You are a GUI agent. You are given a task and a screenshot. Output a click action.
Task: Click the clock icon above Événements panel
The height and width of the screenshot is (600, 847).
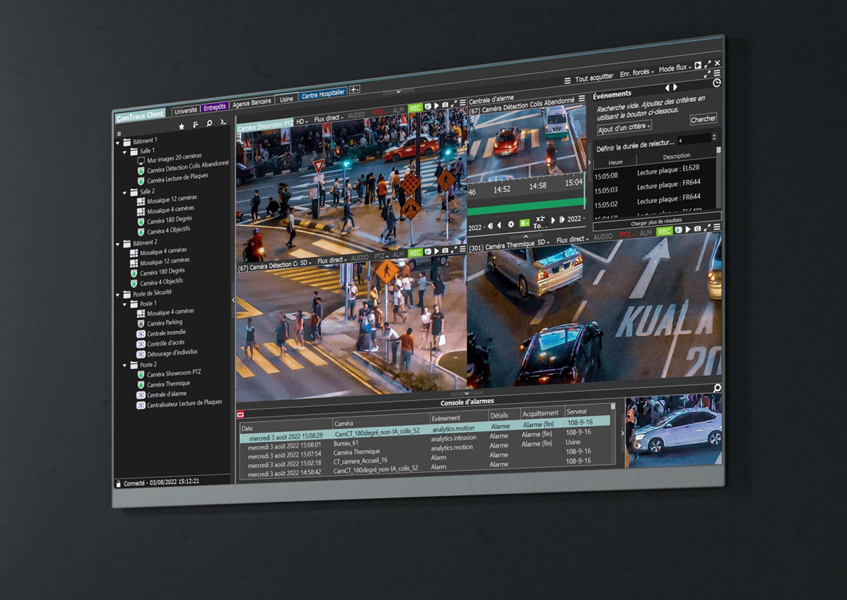[716, 83]
